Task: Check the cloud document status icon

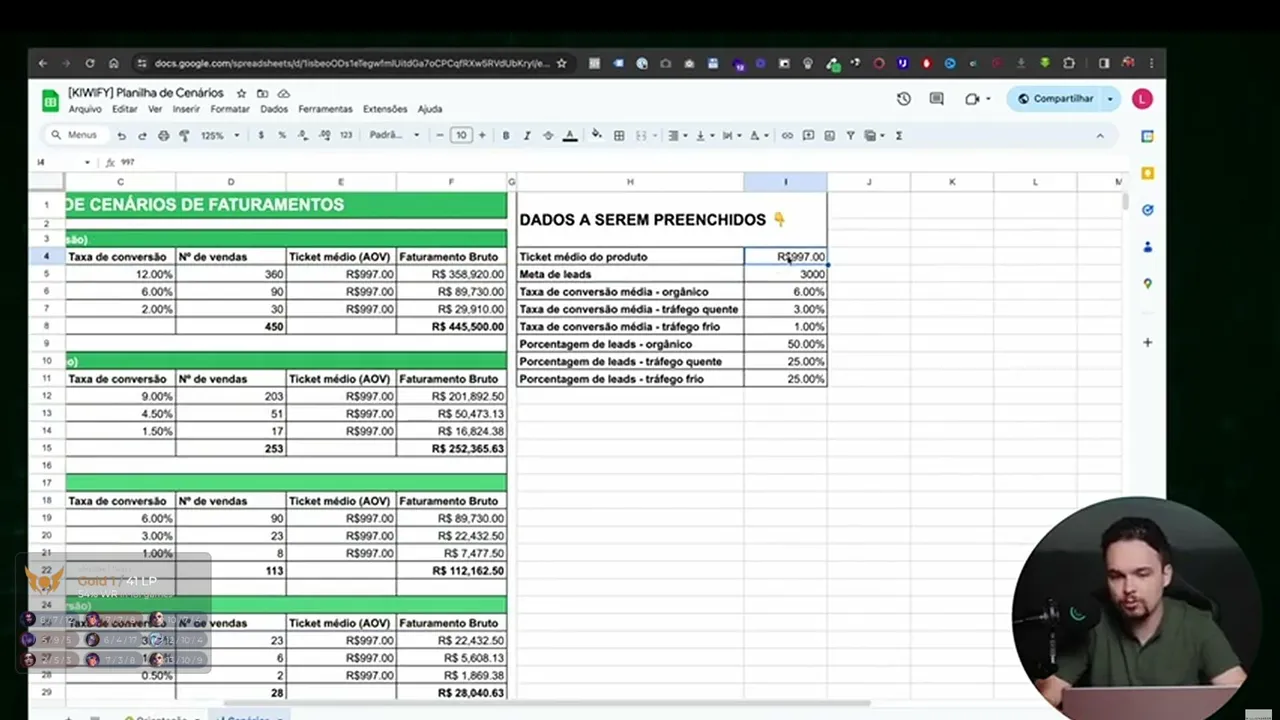Action: click(x=283, y=93)
